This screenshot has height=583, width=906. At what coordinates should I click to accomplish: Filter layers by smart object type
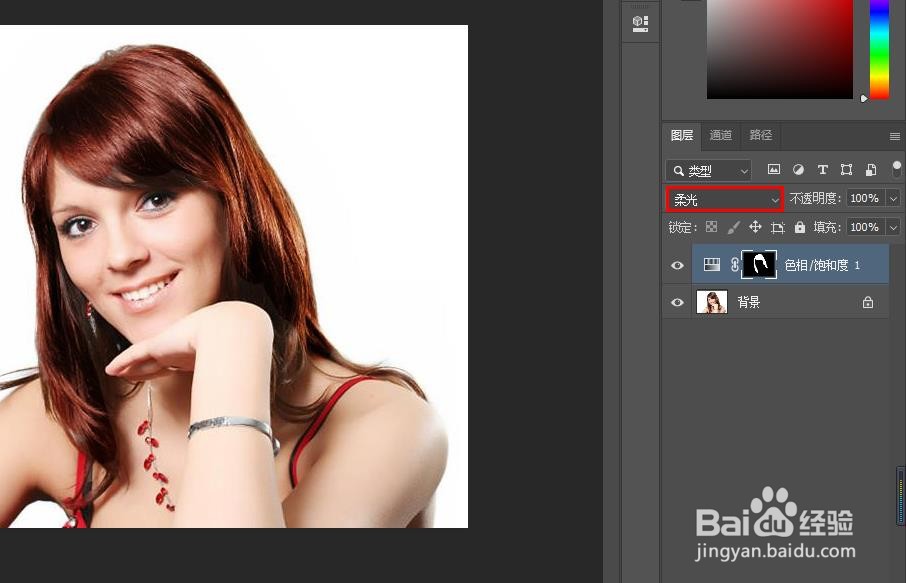[x=871, y=169]
